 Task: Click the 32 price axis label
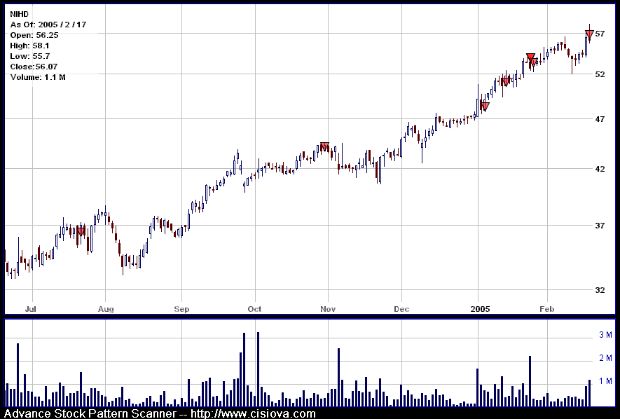pos(600,290)
